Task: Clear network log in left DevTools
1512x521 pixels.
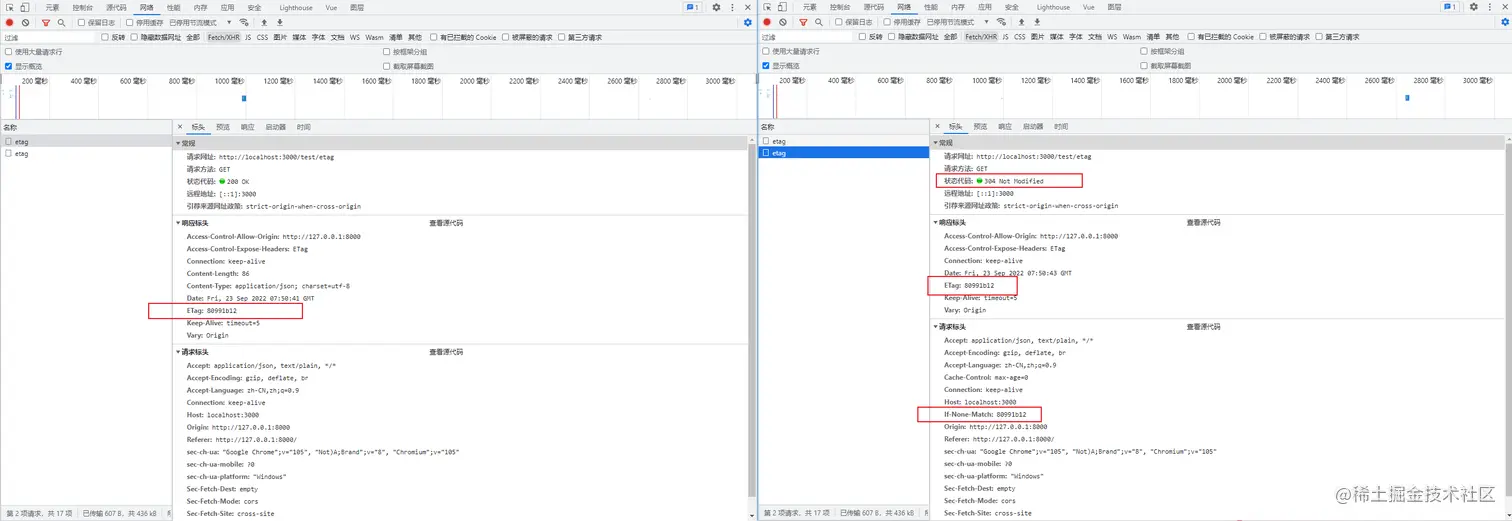Action: click(x=26, y=22)
